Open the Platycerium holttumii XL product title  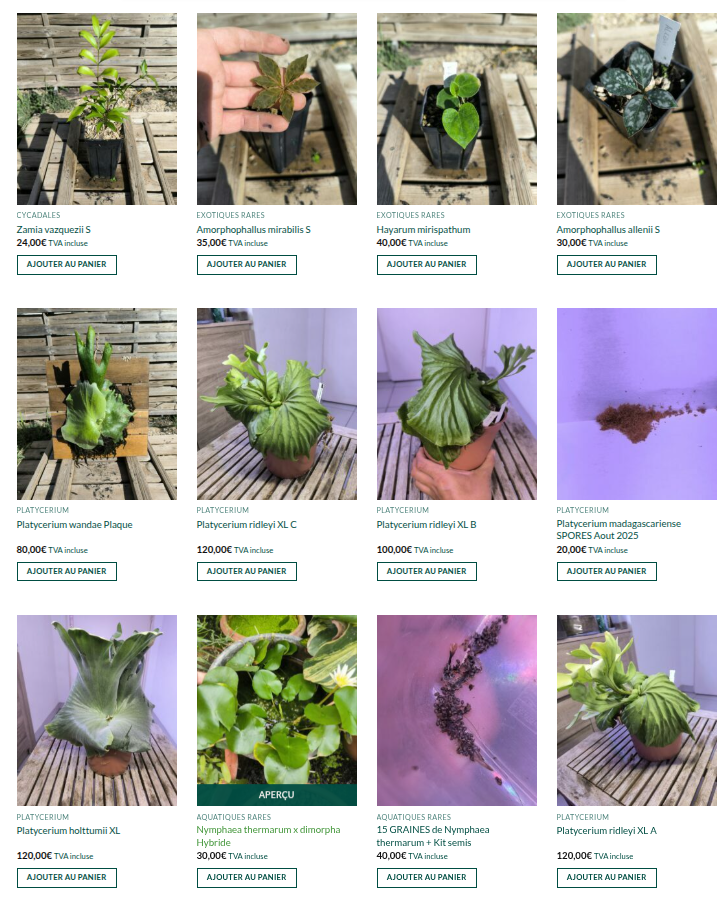click(x=68, y=830)
